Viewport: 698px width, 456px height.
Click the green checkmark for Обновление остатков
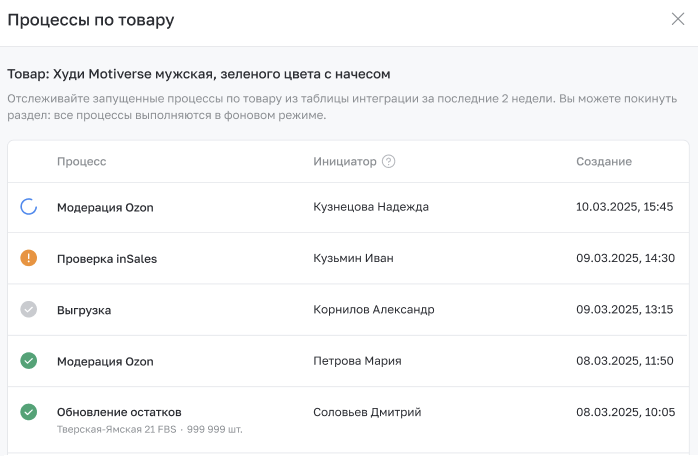tap(29, 412)
